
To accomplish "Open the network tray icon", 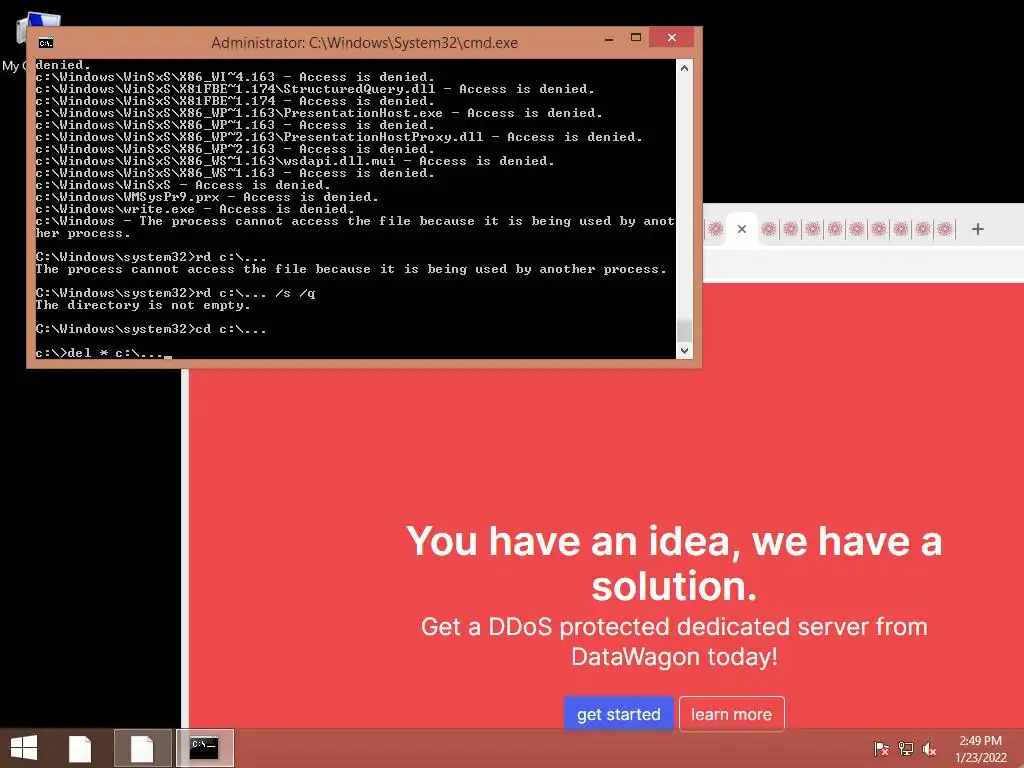I will click(905, 748).
